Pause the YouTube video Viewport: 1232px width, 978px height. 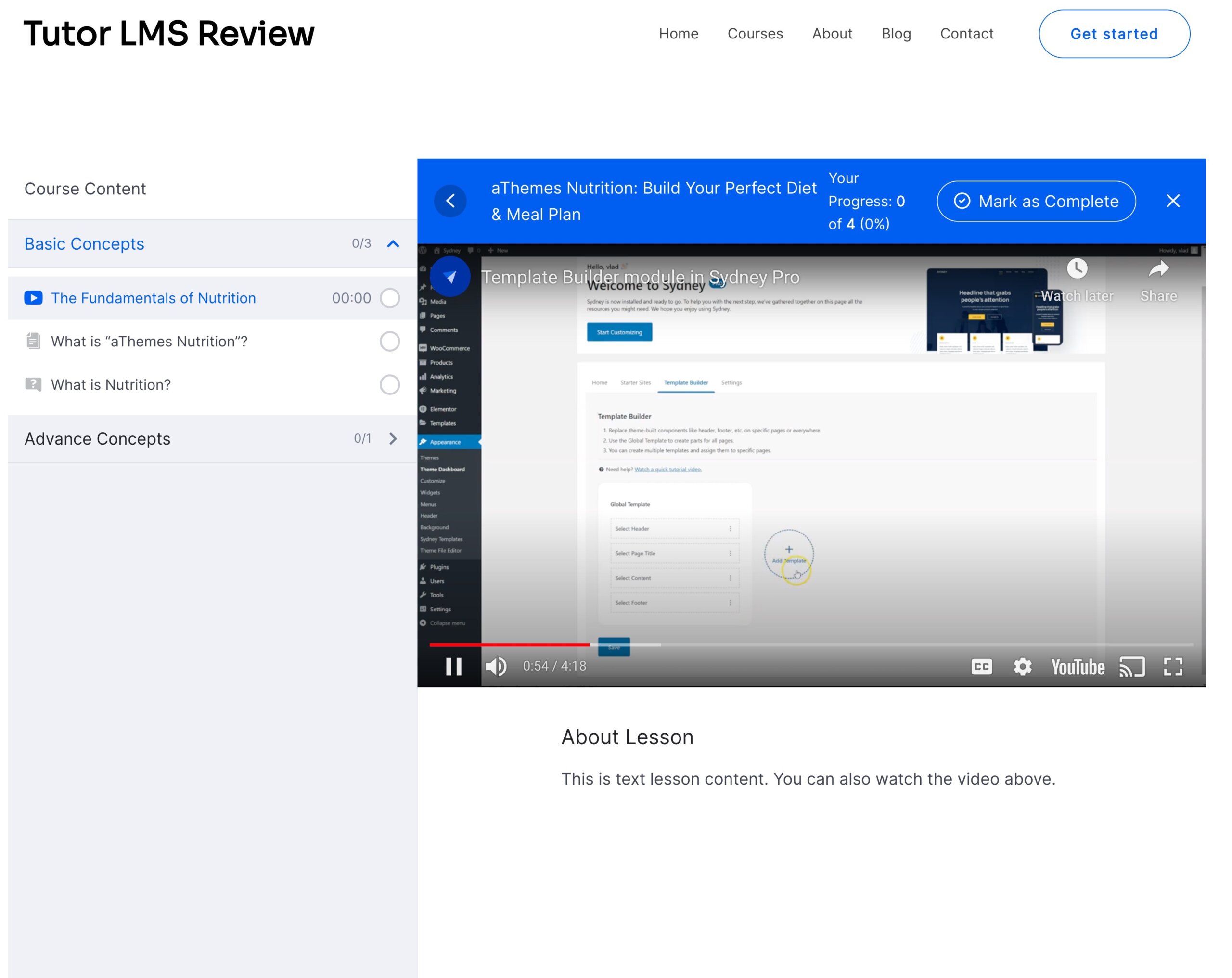coord(454,666)
